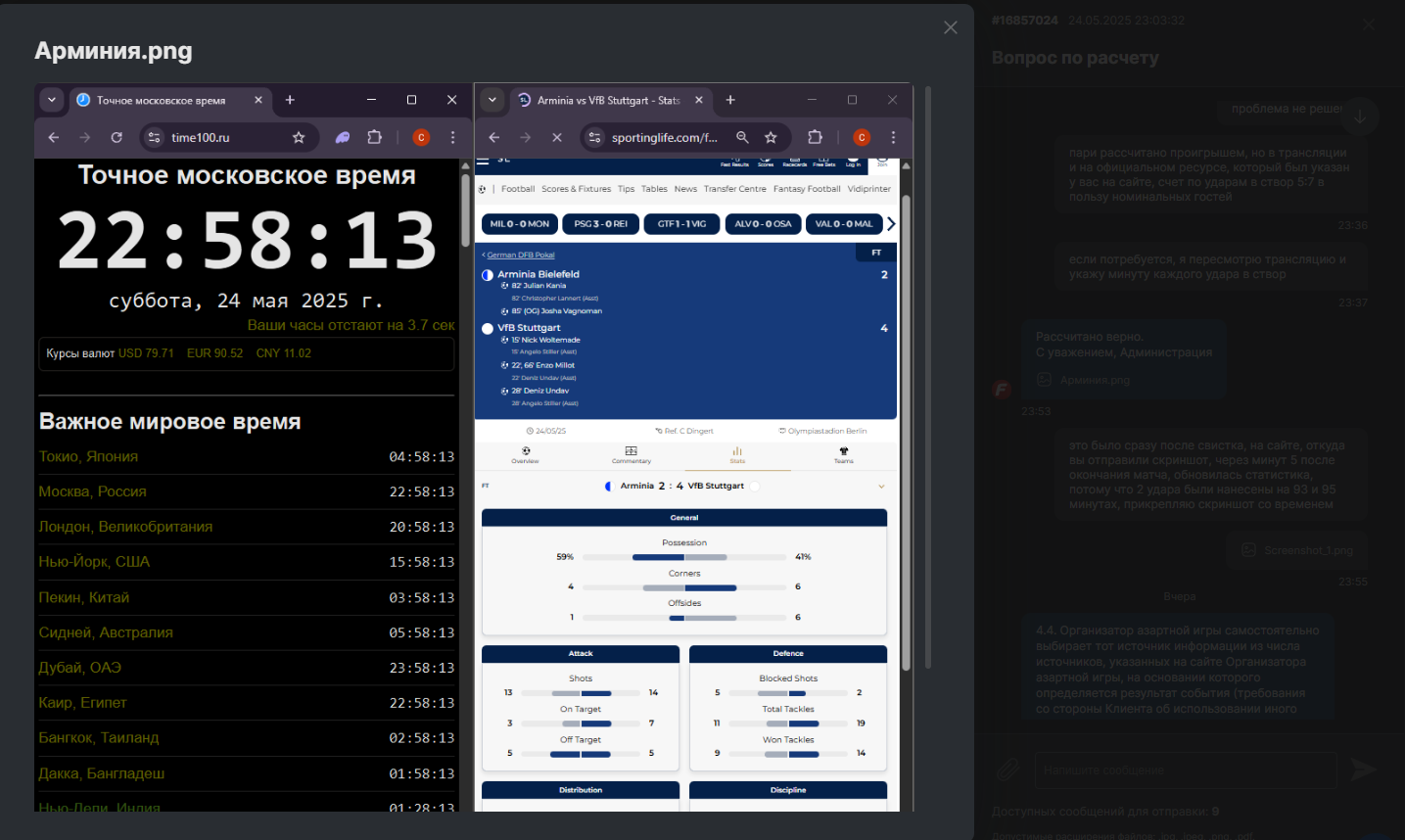The width and height of the screenshot is (1405, 840).
Task: Select the 'MIL 0-0 MON' score chip
Action: tap(520, 224)
